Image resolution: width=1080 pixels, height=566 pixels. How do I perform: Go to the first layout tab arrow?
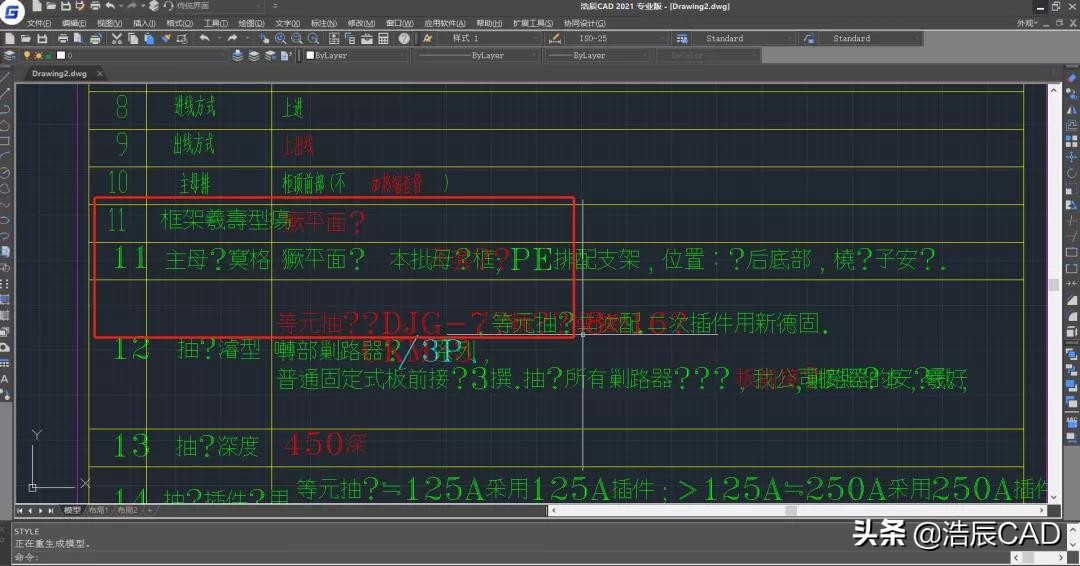(x=19, y=510)
